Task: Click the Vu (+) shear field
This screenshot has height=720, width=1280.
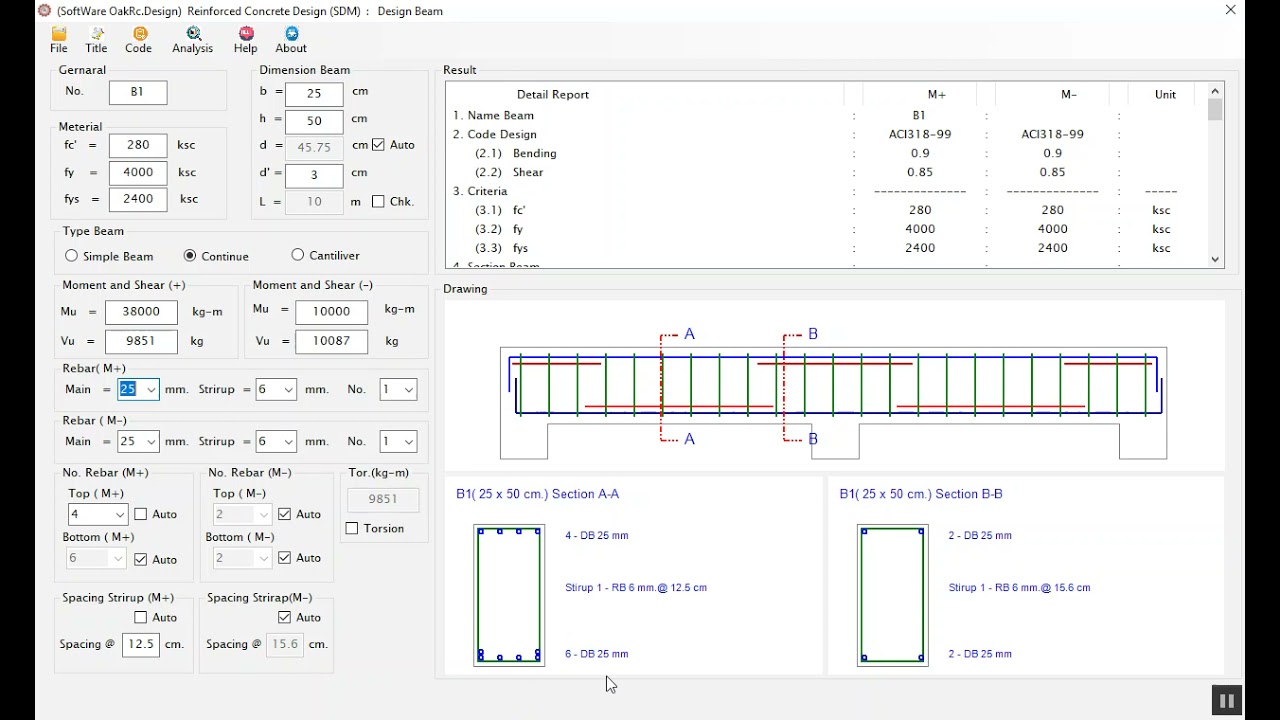Action: coord(141,341)
